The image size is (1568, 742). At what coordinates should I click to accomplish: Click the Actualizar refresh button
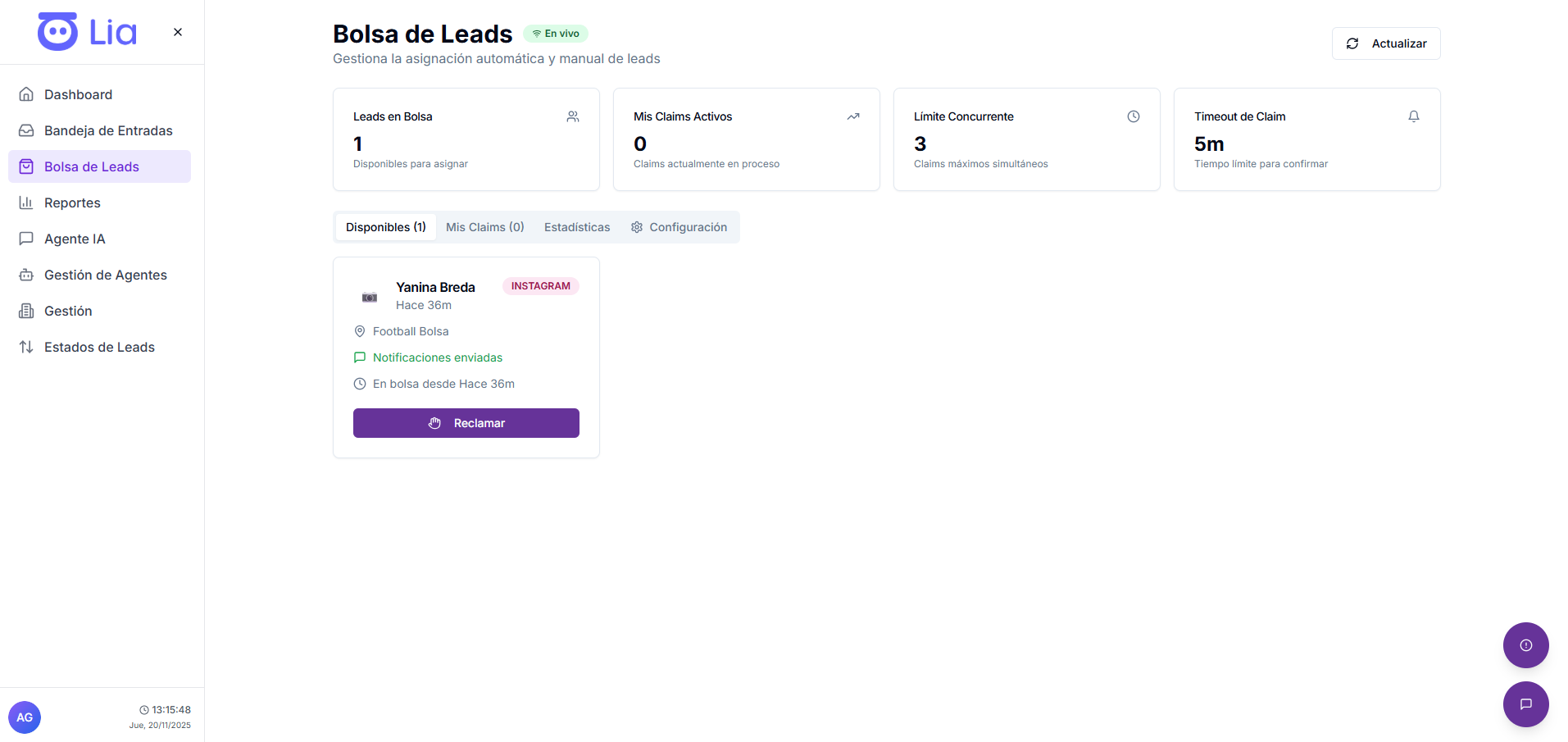1385,43
